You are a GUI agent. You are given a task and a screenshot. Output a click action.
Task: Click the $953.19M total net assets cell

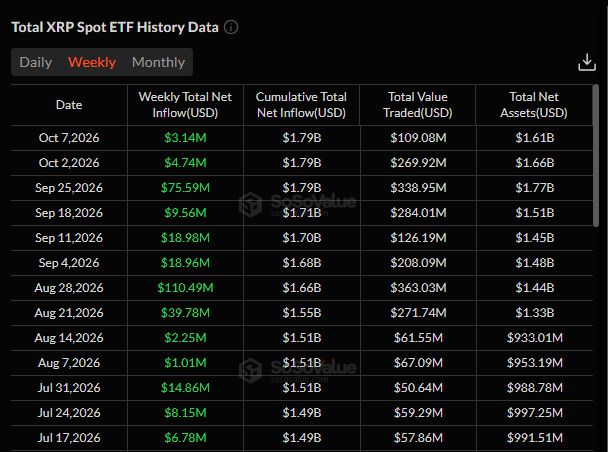coord(535,362)
